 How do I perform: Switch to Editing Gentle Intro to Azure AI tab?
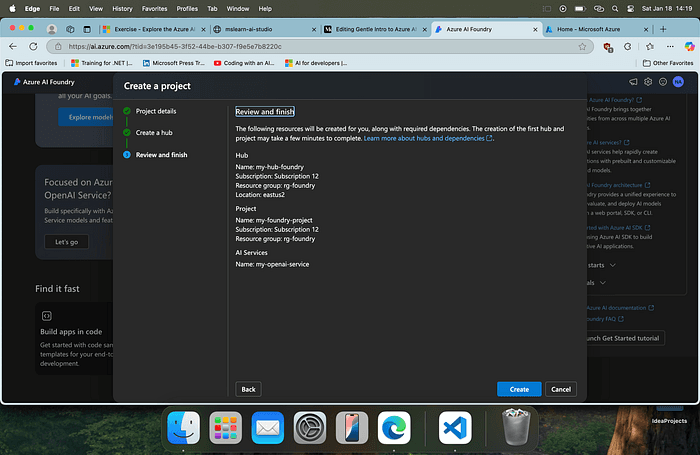tap(374, 29)
